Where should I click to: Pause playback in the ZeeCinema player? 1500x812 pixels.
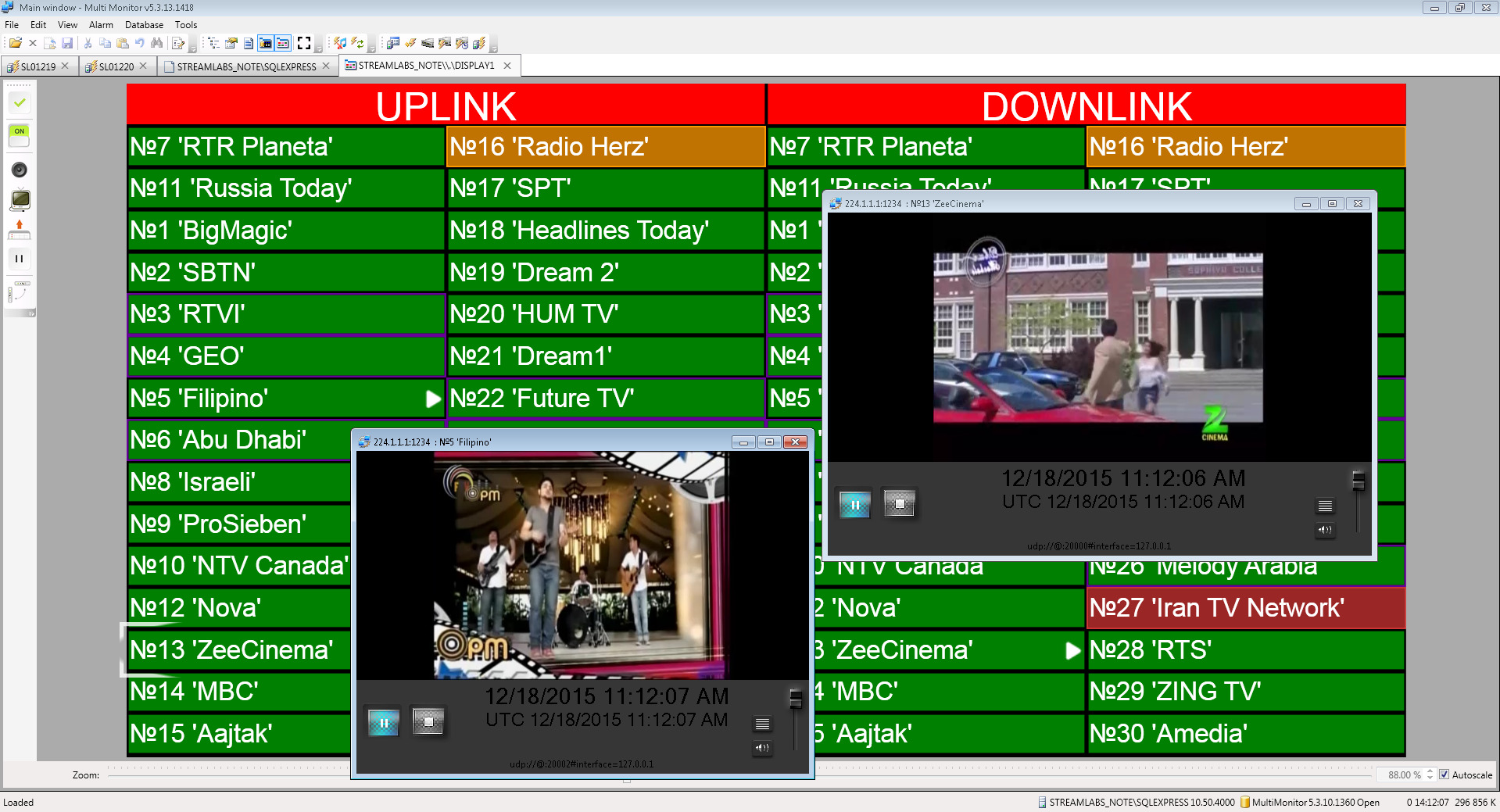pyautogui.click(x=854, y=505)
